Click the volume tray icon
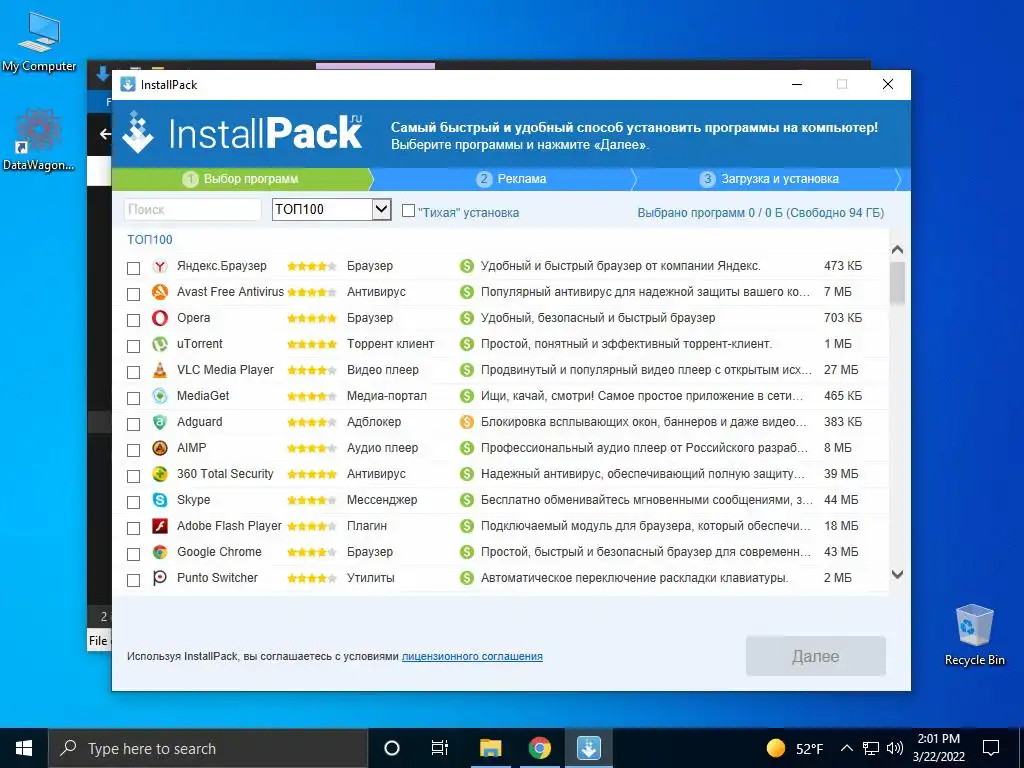 (x=895, y=748)
